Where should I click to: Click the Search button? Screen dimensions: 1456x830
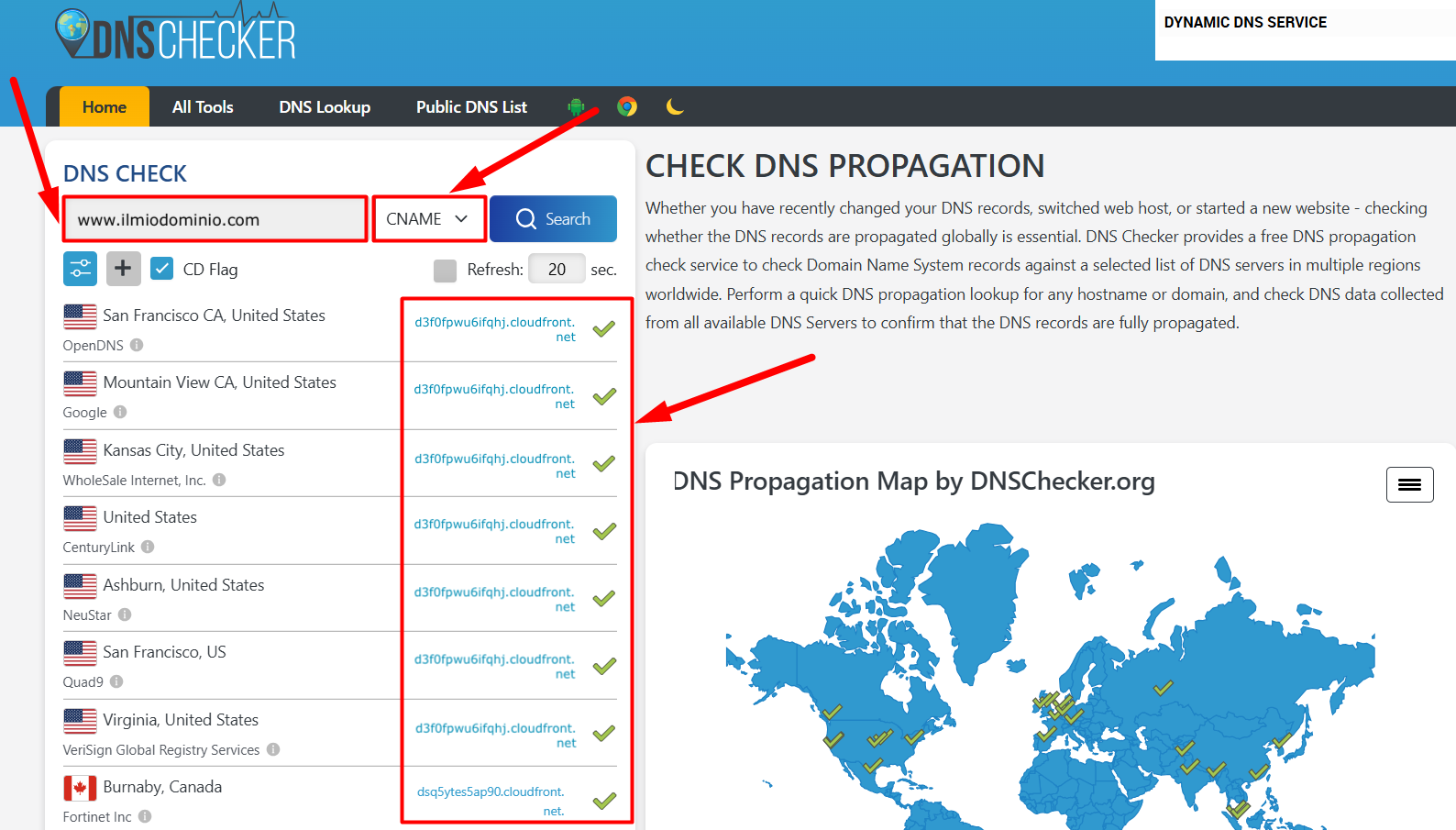pos(553,218)
